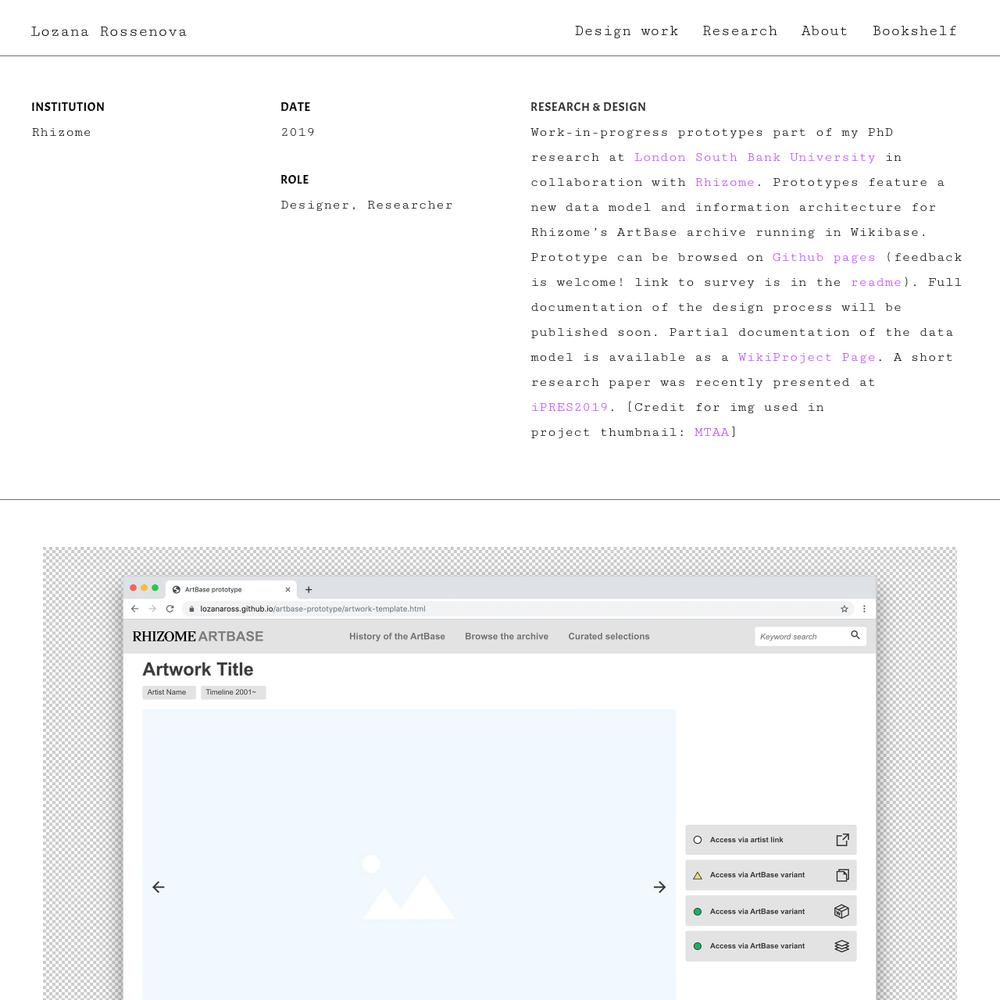1000x1000 pixels.
Task: Click the empty circle status indicator
Action: pos(697,840)
